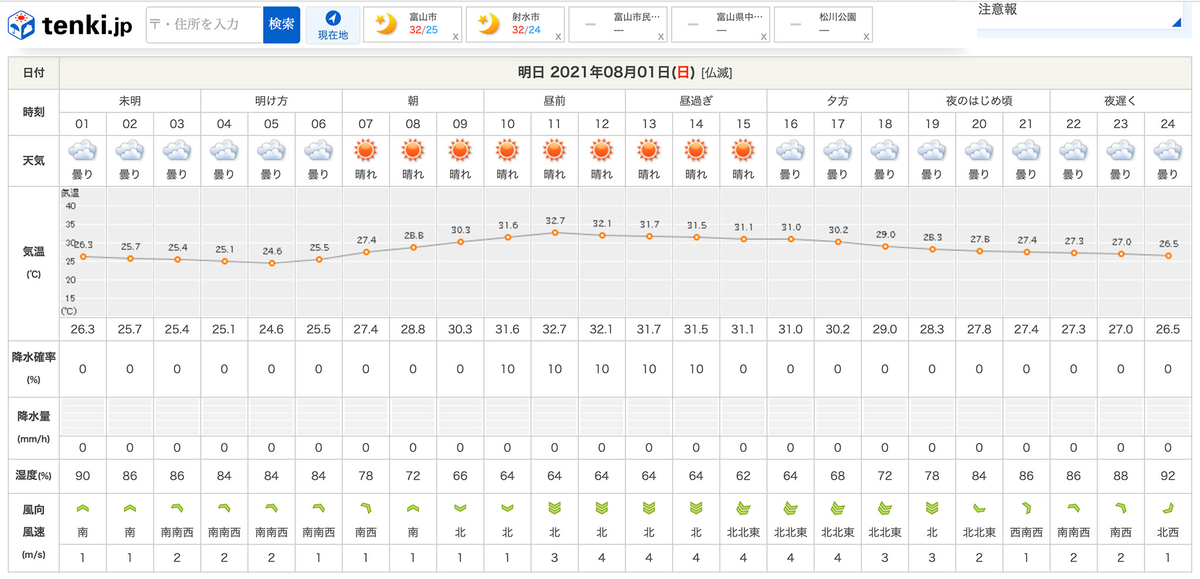Click the 湿度(%) row label
This screenshot has height=579, width=1200.
click(34, 475)
